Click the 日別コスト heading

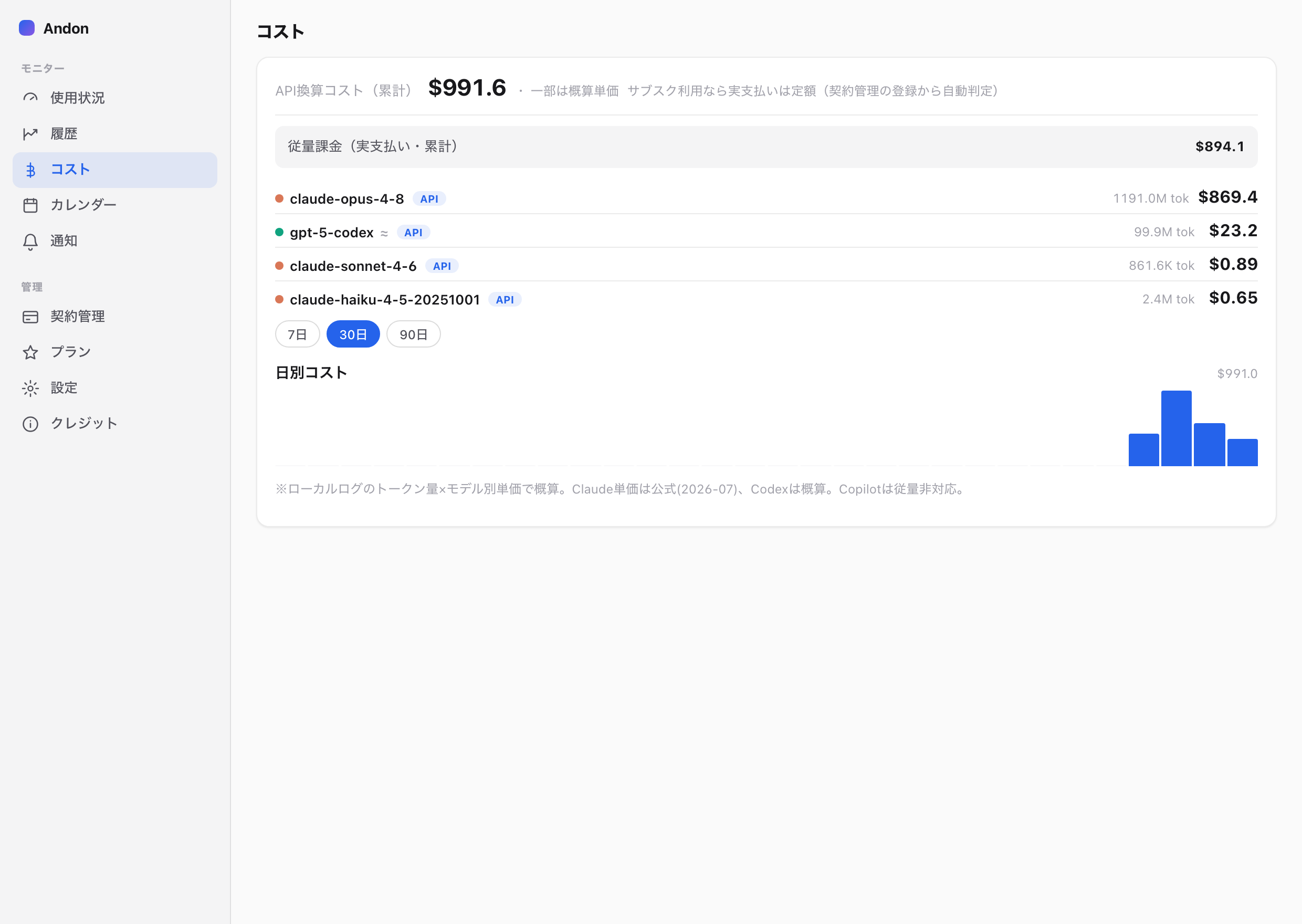tap(311, 373)
